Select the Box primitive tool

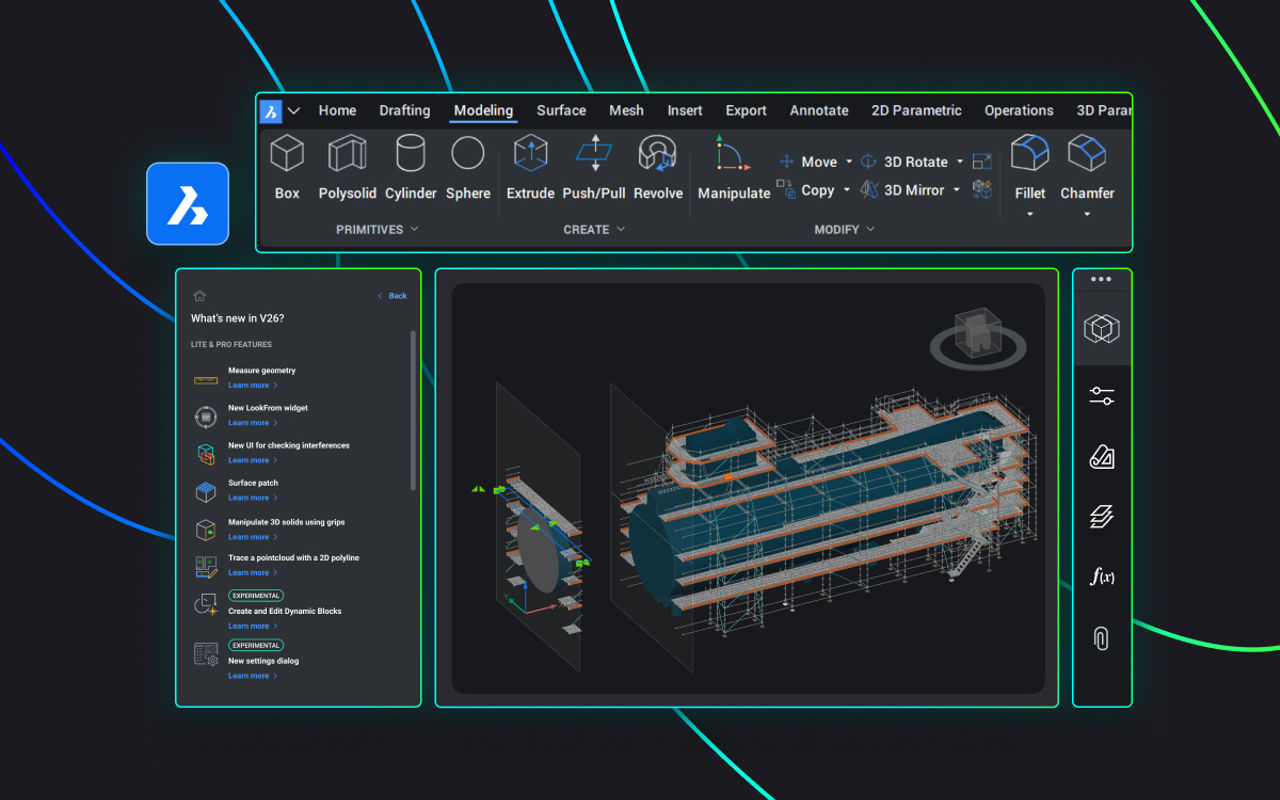tap(287, 167)
